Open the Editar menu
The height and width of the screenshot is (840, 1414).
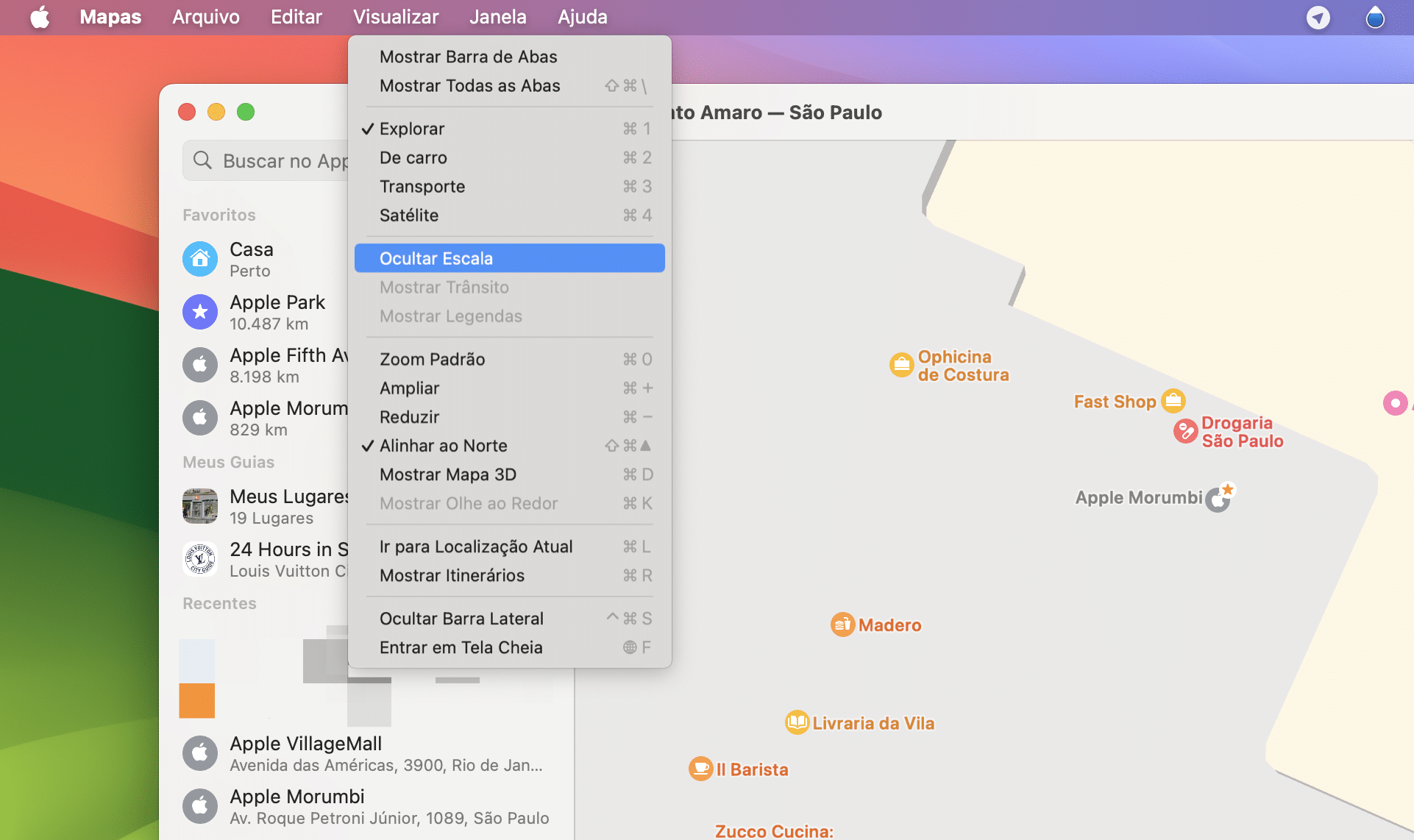pos(296,17)
